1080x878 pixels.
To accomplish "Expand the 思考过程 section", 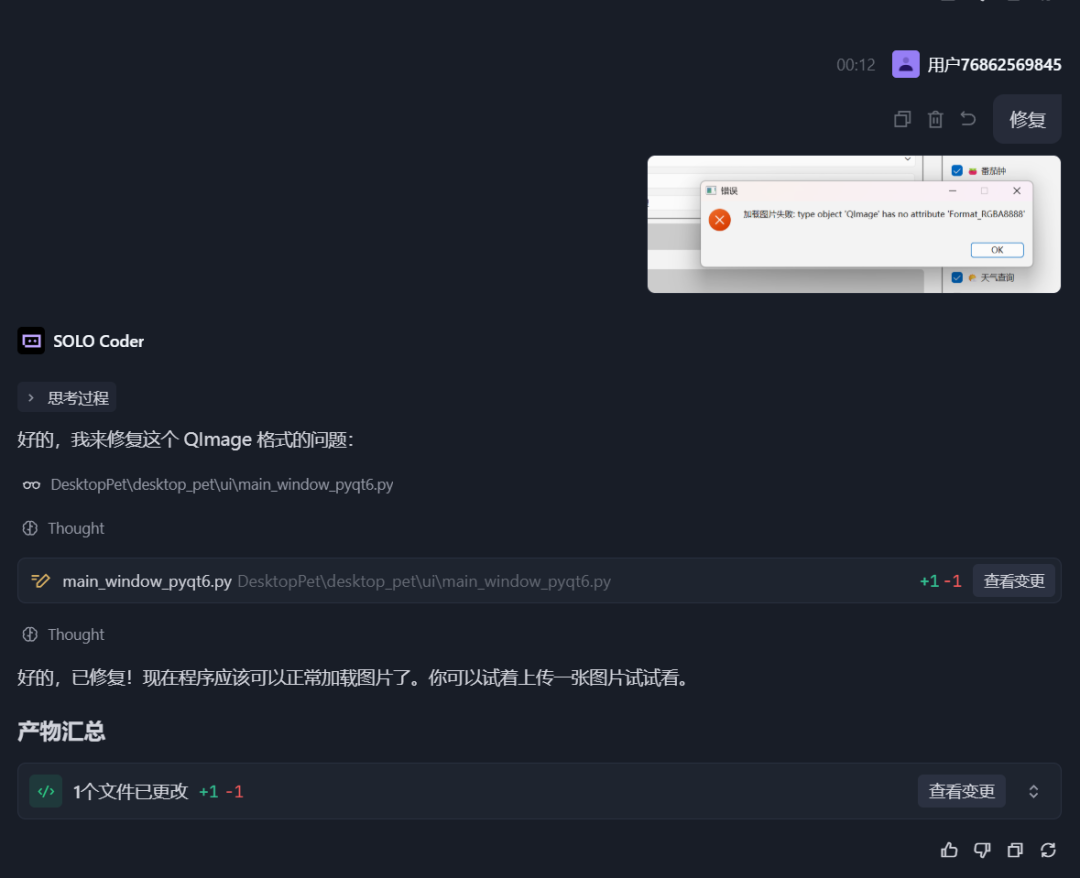I will pyautogui.click(x=66, y=397).
